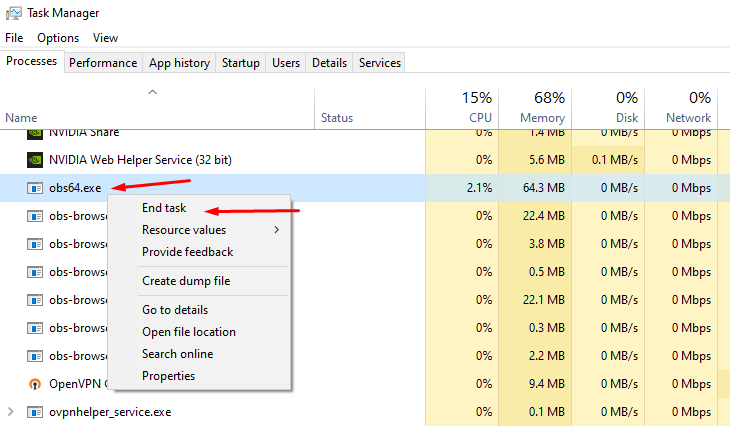730x426 pixels.
Task: Click the obs-browser icon in the 22.4 MB row
Action: click(x=35, y=216)
